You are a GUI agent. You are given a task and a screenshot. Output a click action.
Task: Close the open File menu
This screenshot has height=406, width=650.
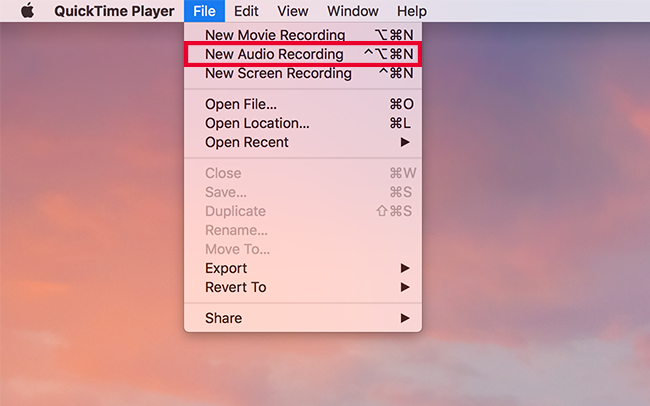[x=205, y=11]
